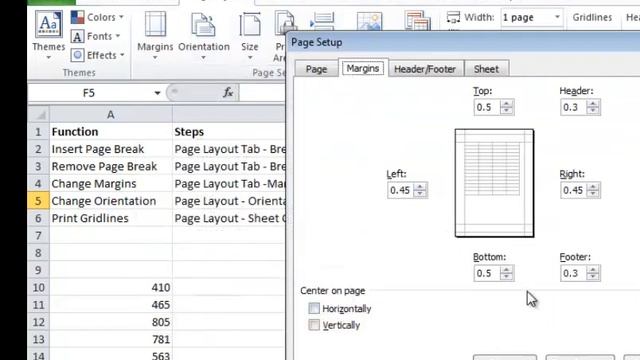Click the margins page preview thumbnail
This screenshot has width=640, height=360.
494,183
